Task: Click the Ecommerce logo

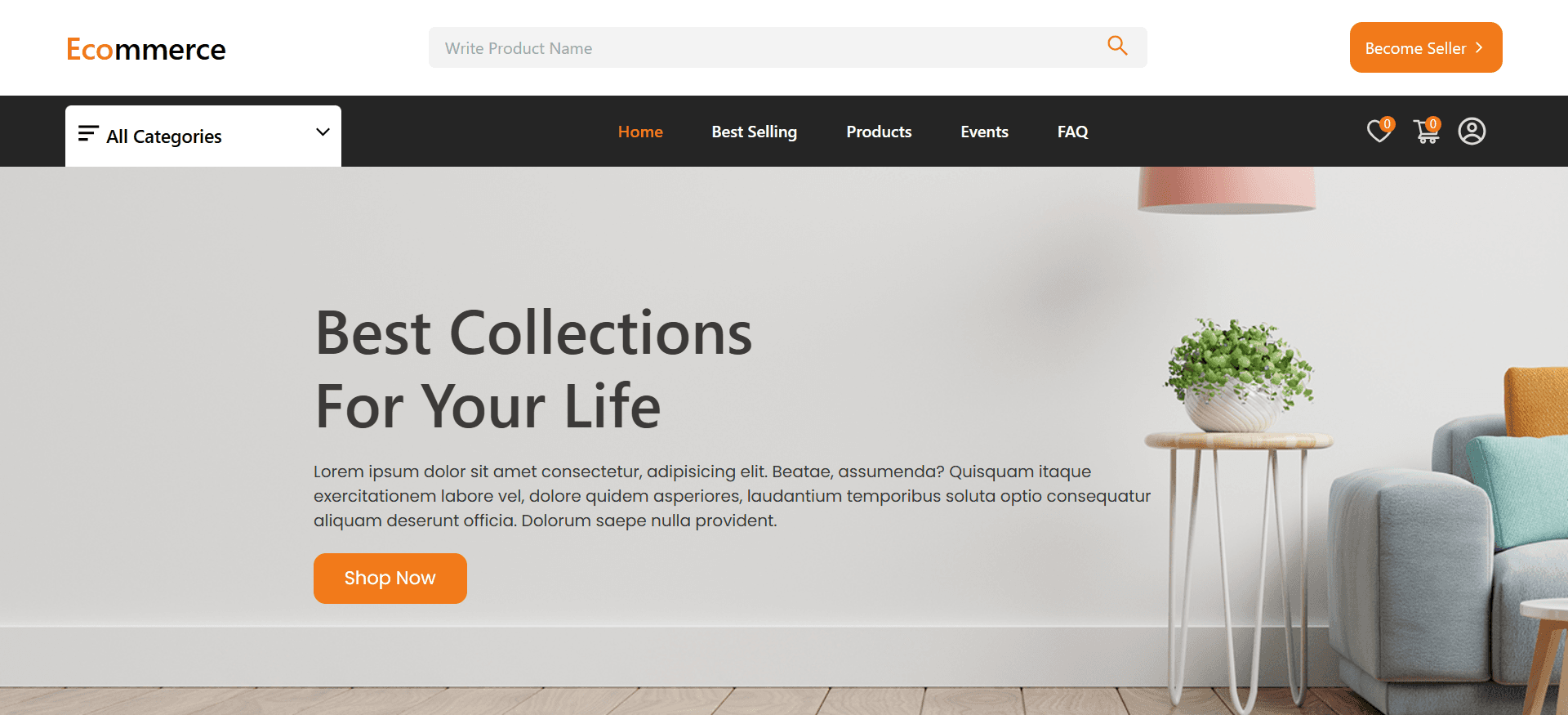Action: pos(145,49)
